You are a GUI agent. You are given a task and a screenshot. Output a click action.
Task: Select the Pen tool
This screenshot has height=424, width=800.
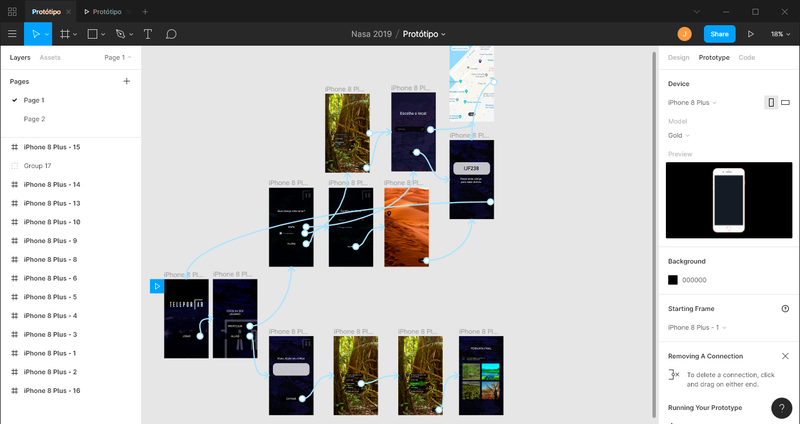120,34
